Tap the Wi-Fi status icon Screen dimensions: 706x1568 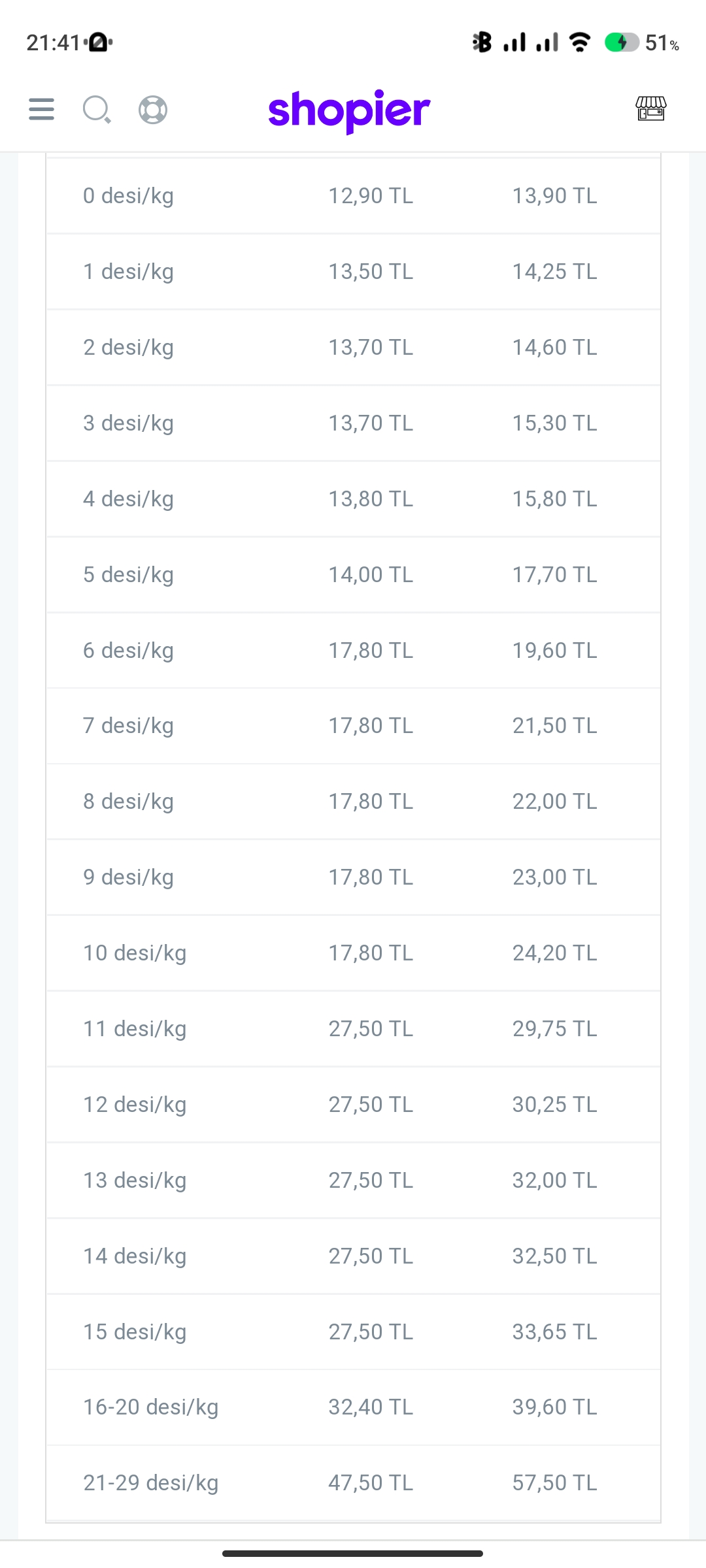(x=580, y=42)
